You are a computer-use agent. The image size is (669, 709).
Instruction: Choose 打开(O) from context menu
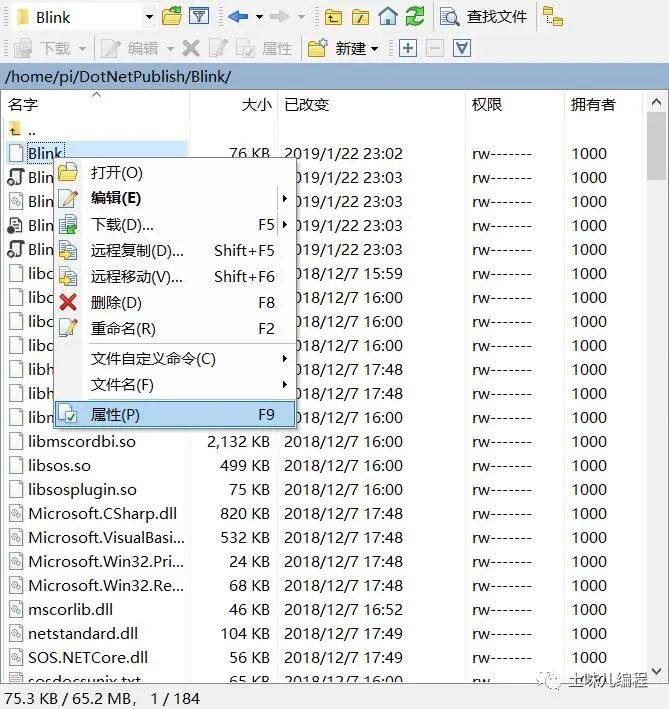[175, 173]
